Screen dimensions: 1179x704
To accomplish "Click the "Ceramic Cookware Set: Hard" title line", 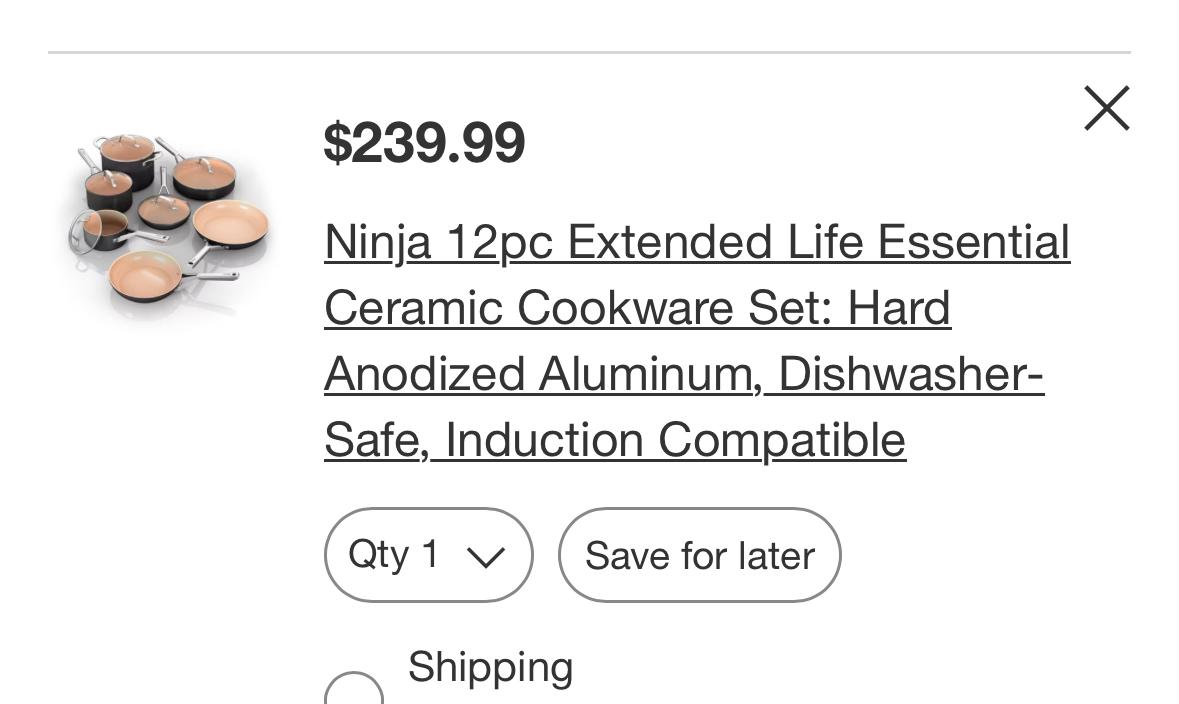I will coord(637,308).
